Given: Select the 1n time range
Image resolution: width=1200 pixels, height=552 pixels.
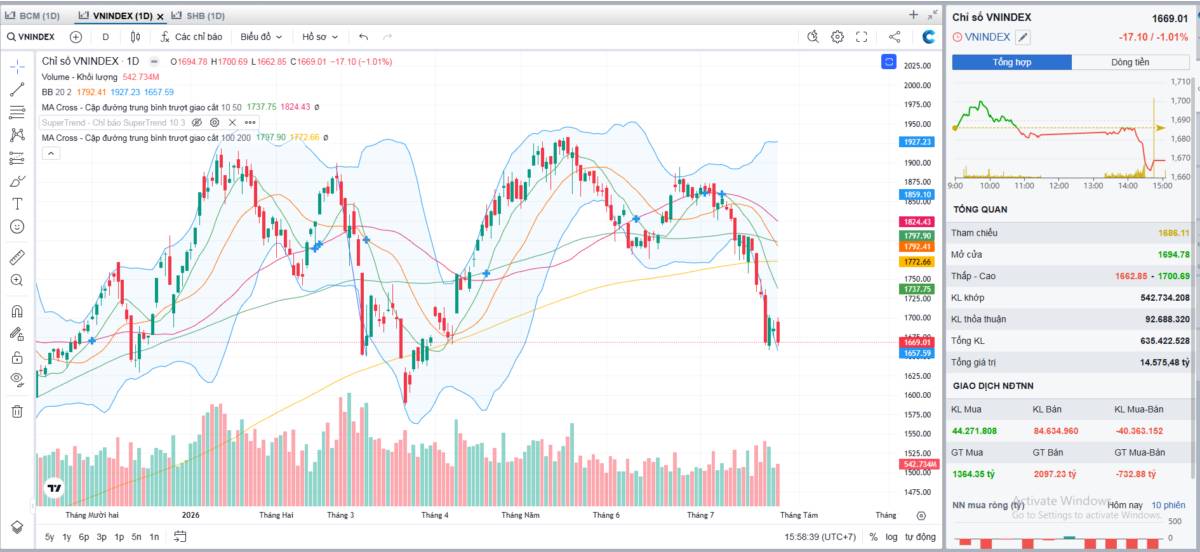Looking at the screenshot, I should click(154, 537).
